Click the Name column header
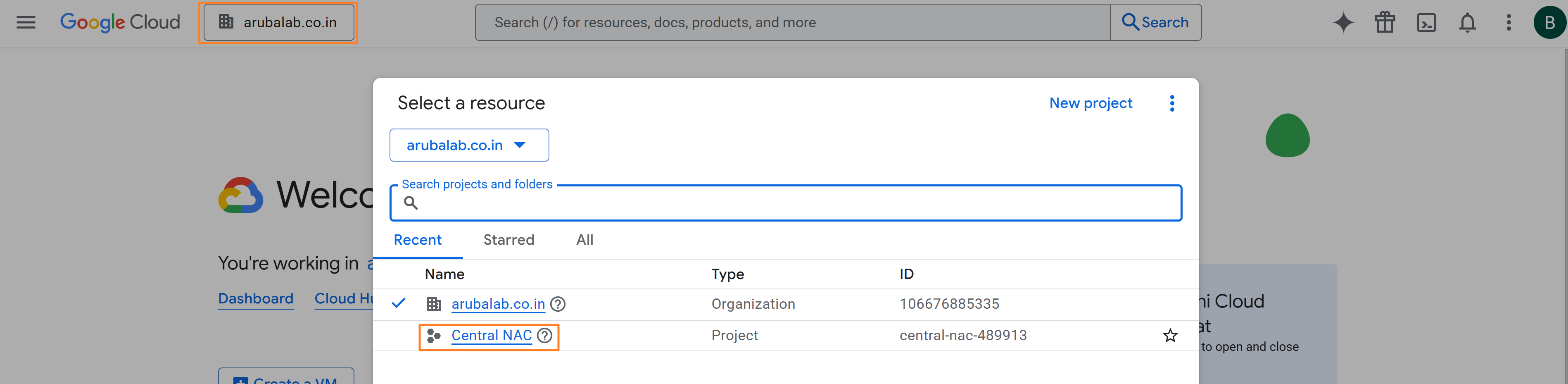 click(x=444, y=274)
